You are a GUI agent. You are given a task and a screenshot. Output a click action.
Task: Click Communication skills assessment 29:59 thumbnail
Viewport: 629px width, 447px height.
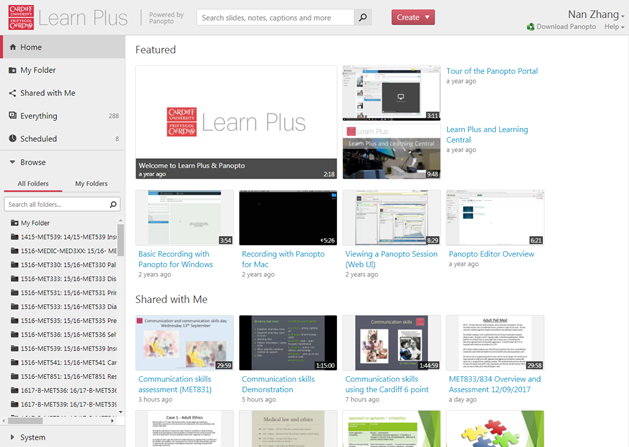click(185, 343)
